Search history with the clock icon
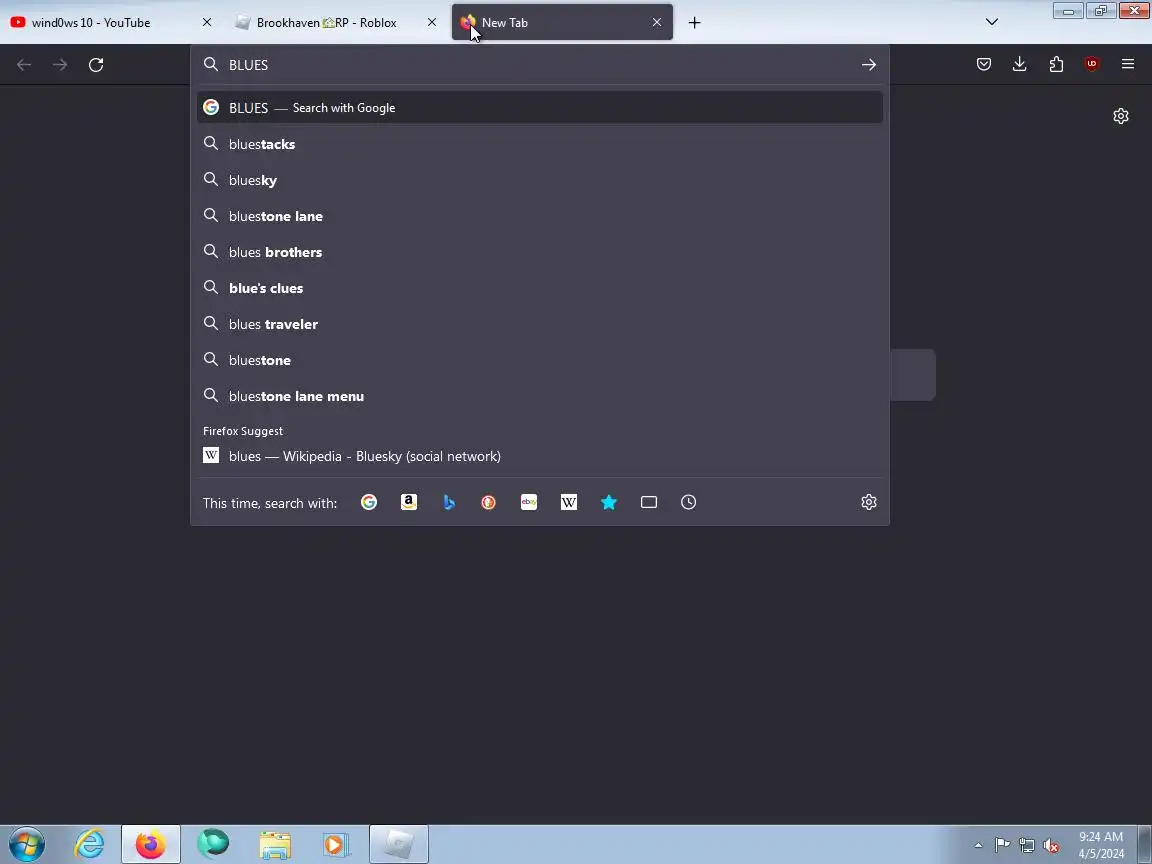Viewport: 1152px width, 864px height. [688, 502]
